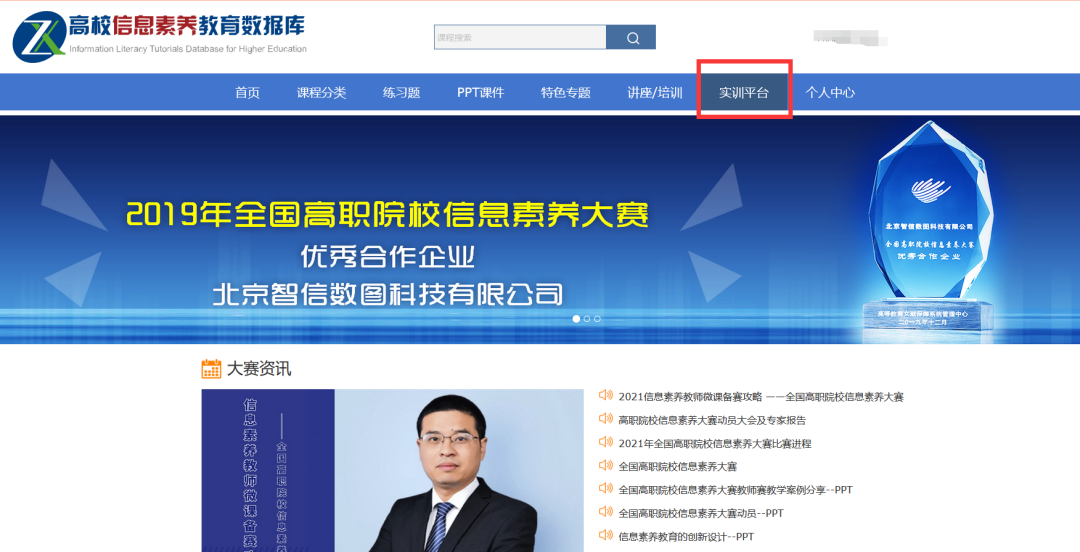Open 讲座/培训 navigation item

[655, 92]
